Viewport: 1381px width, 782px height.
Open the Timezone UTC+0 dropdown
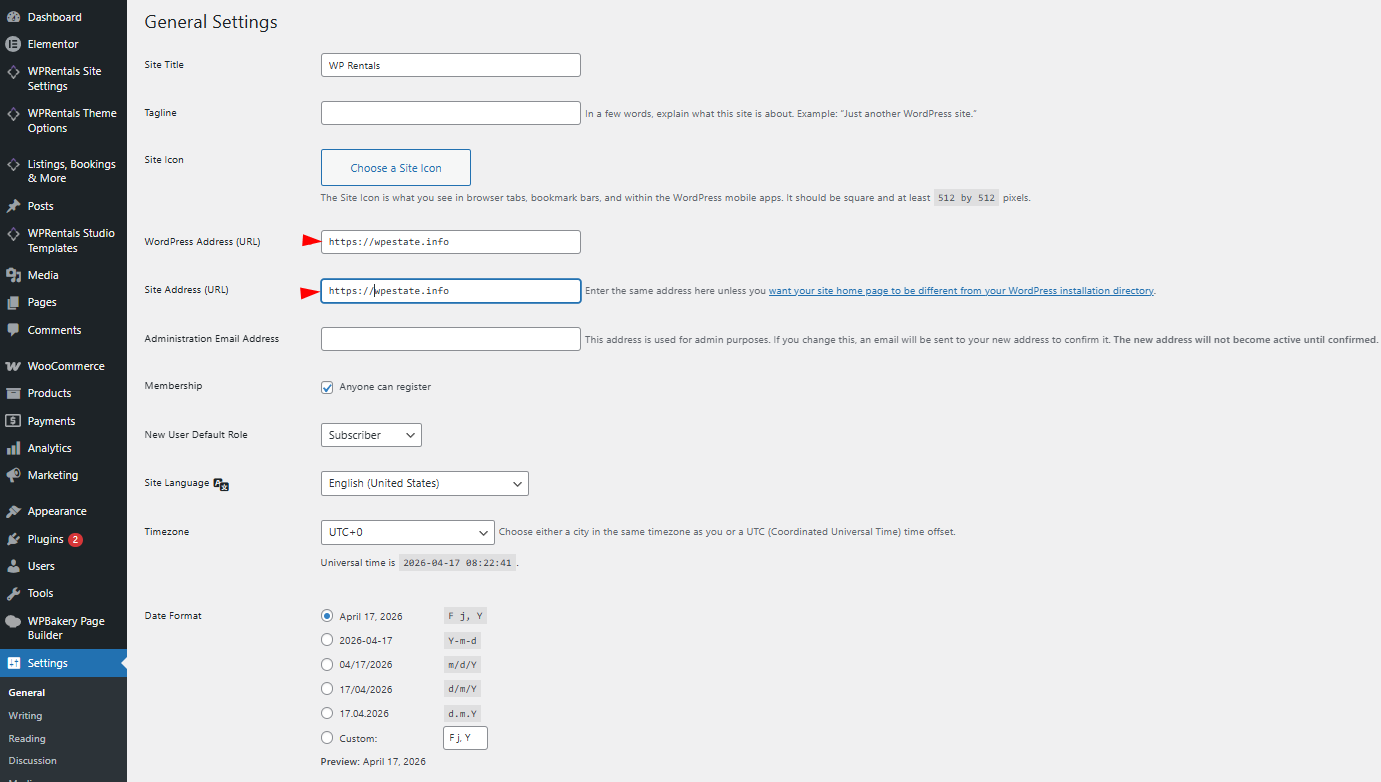coord(407,532)
